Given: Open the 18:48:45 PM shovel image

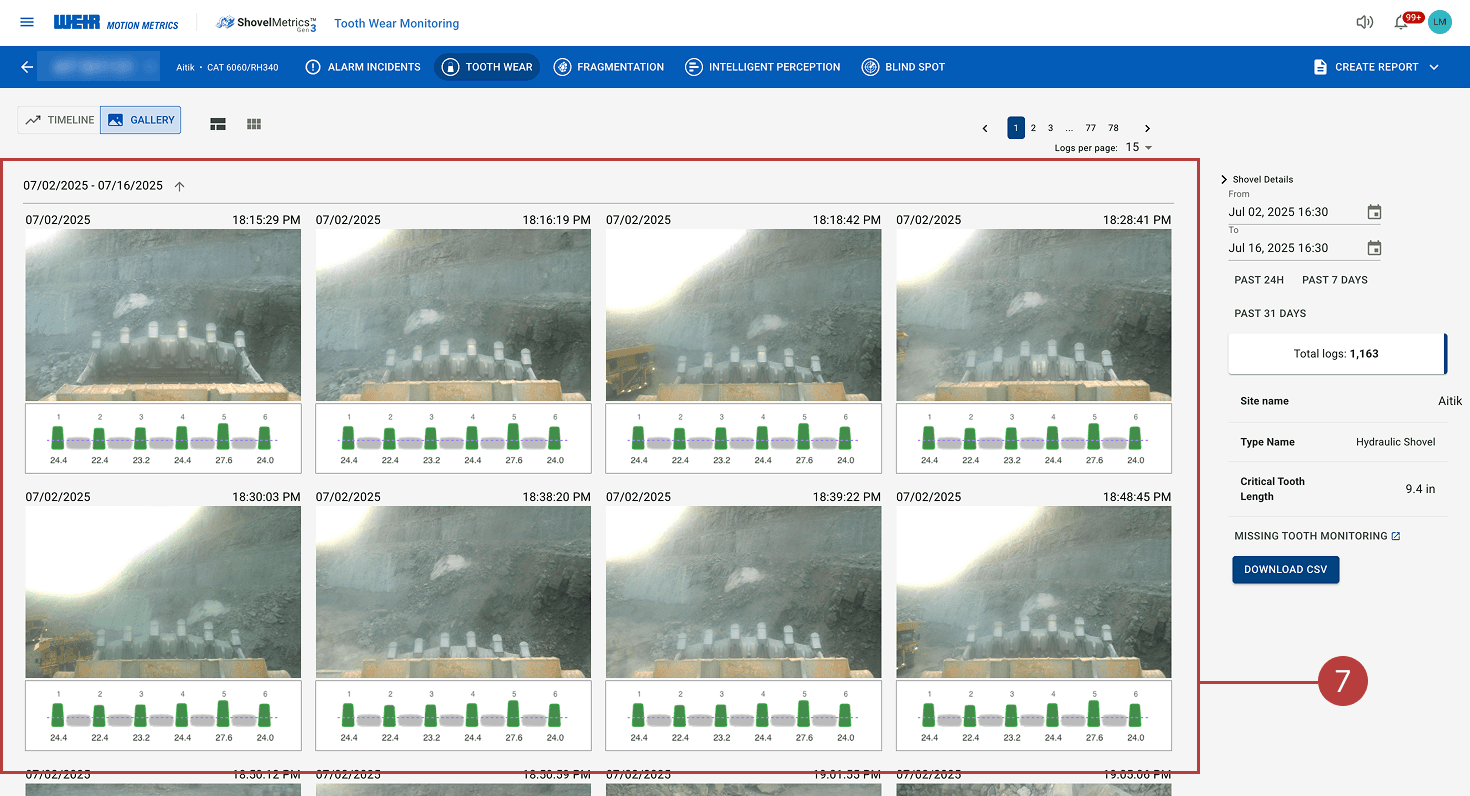Looking at the screenshot, I should point(1034,592).
